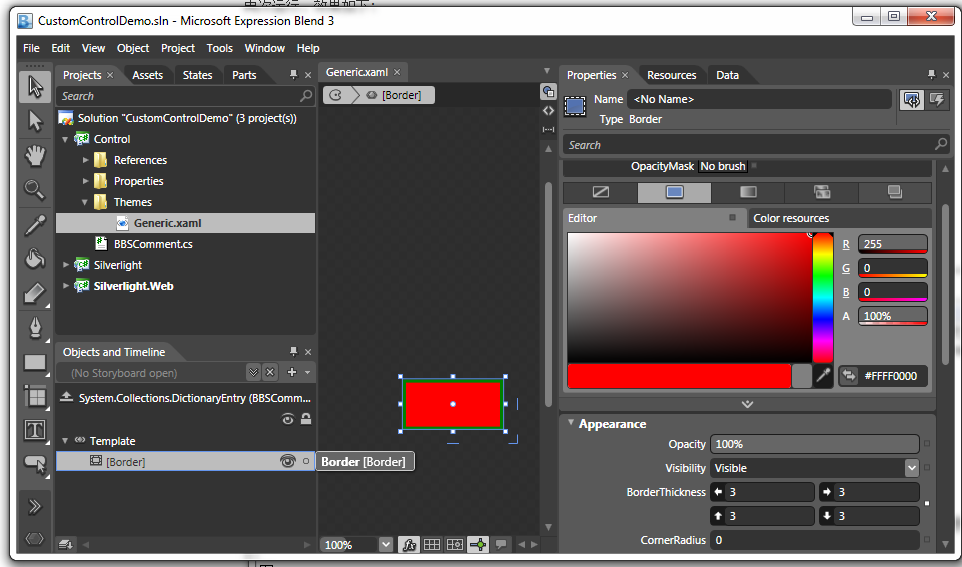This screenshot has height=567, width=962.
Task: Switch to the States tab
Action: 197,75
